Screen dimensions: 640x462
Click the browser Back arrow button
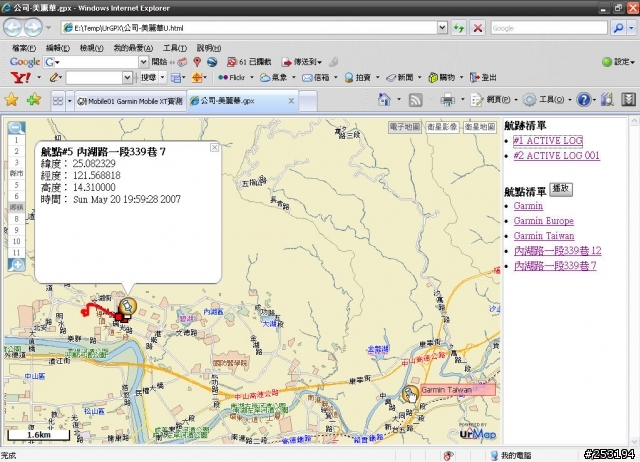tap(13, 28)
